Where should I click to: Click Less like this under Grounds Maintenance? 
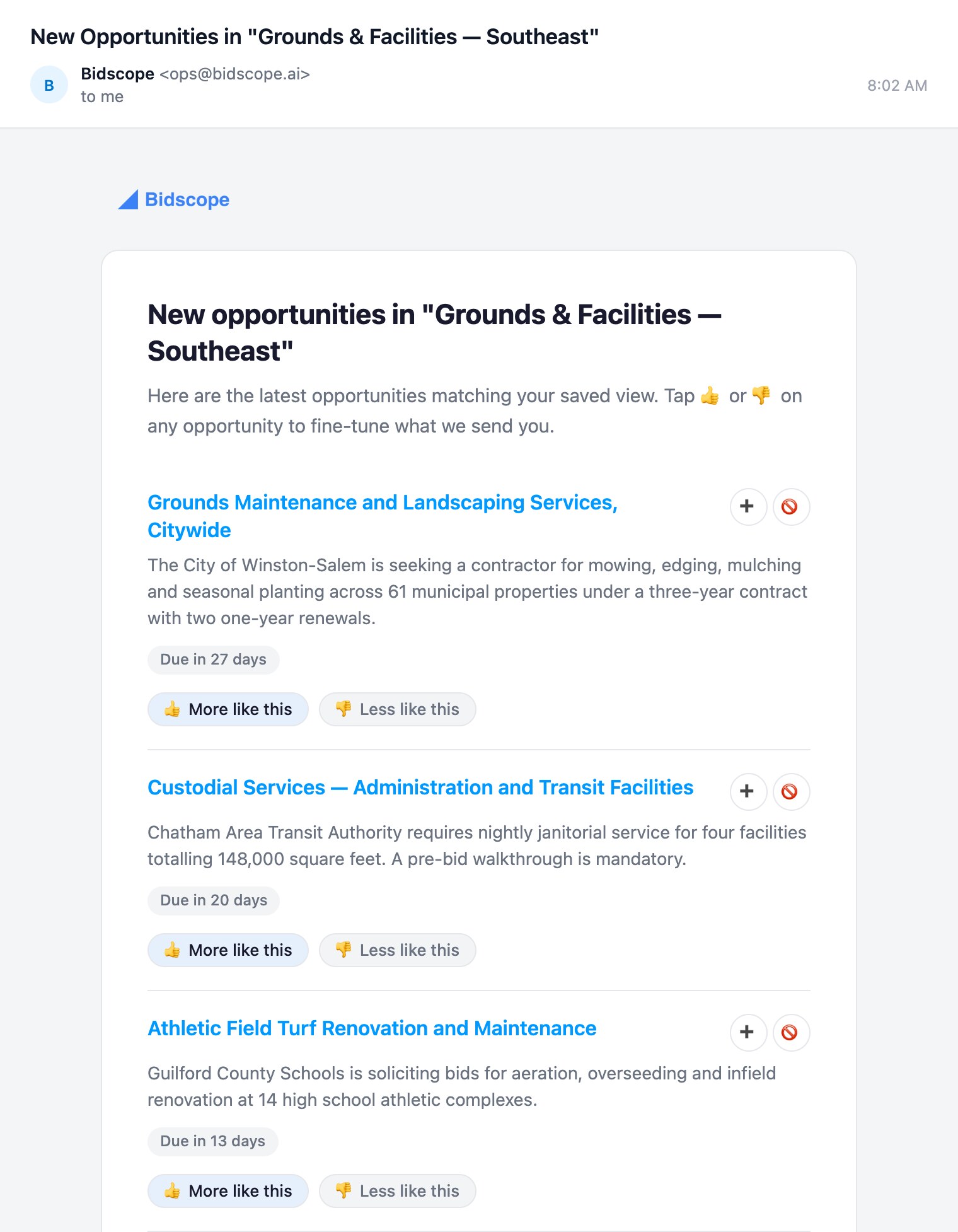pyautogui.click(x=398, y=709)
